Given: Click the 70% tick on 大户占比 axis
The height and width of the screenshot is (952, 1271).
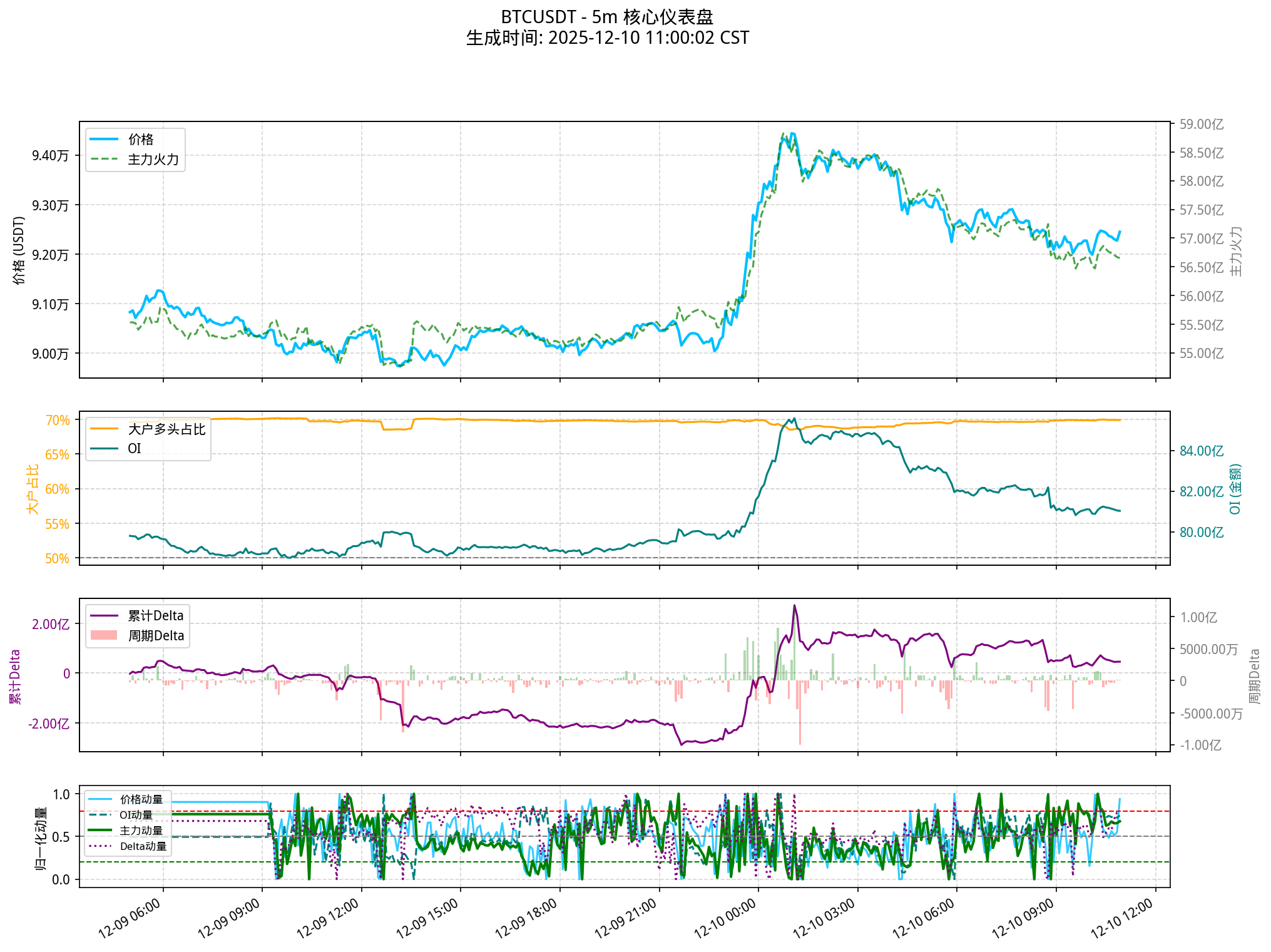Looking at the screenshot, I should pyautogui.click(x=57, y=421).
